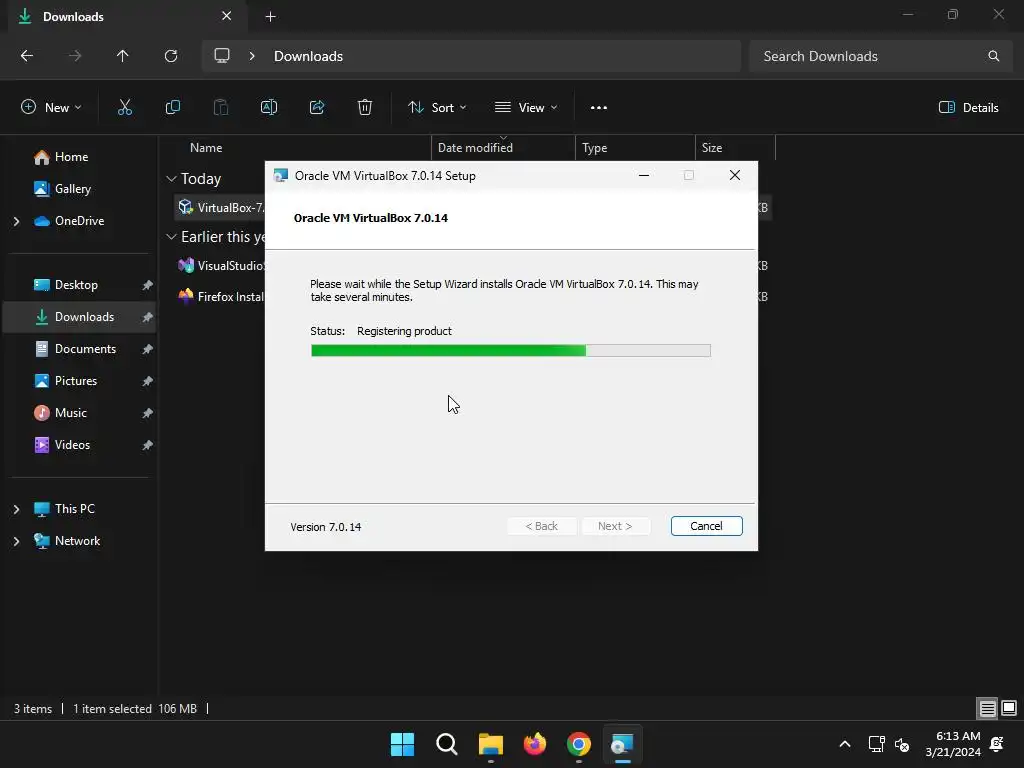This screenshot has width=1024, height=768.
Task: Open the See more ellipsis menu
Action: pyautogui.click(x=599, y=108)
